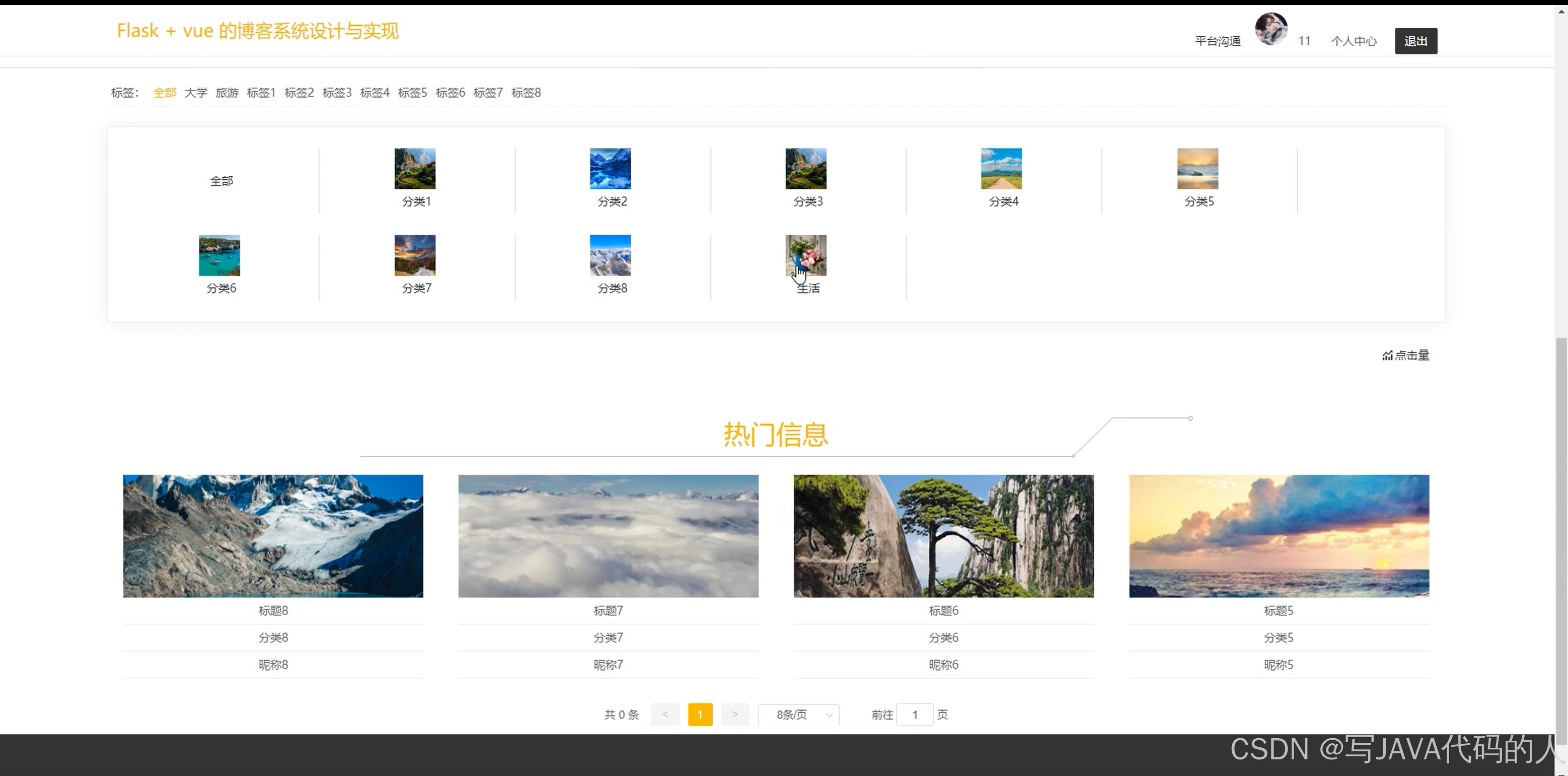This screenshot has width=1568, height=776.
Task: Click the 前往 page number input field
Action: click(x=915, y=715)
